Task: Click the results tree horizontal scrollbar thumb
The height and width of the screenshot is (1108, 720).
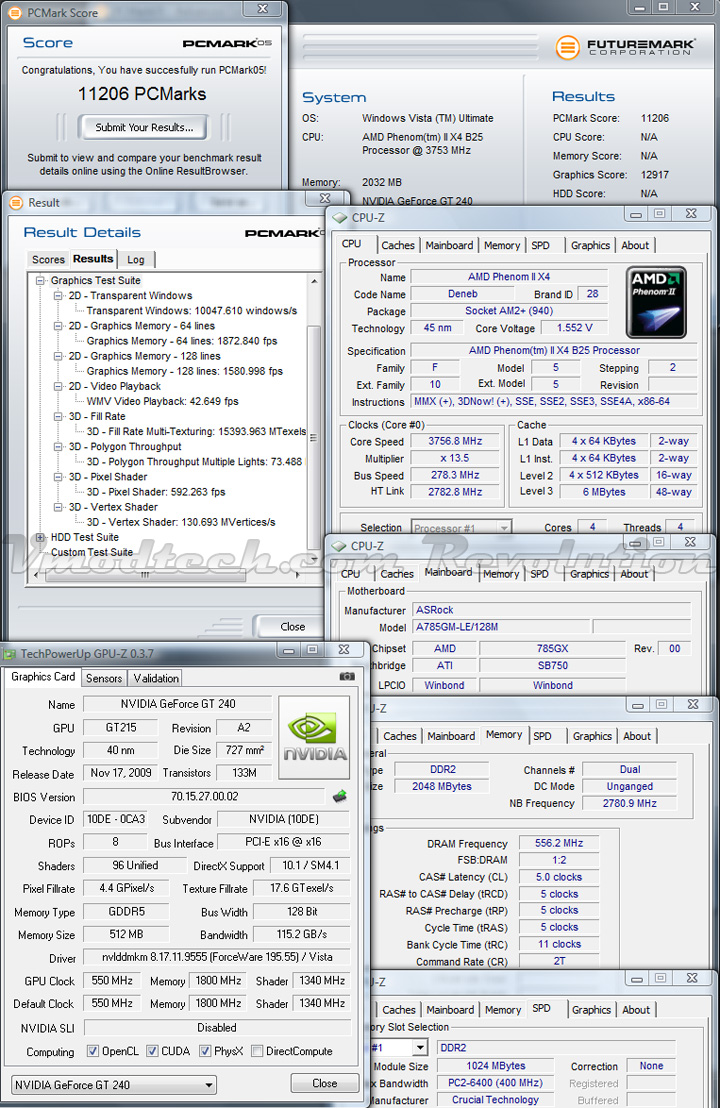Action: [x=146, y=574]
